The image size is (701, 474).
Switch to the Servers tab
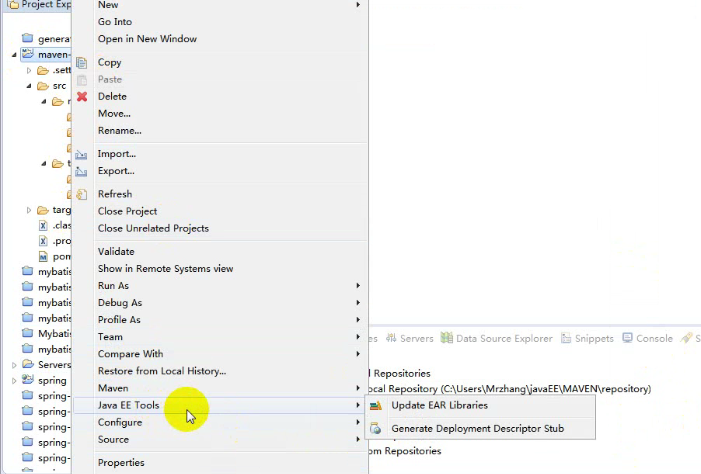point(410,339)
